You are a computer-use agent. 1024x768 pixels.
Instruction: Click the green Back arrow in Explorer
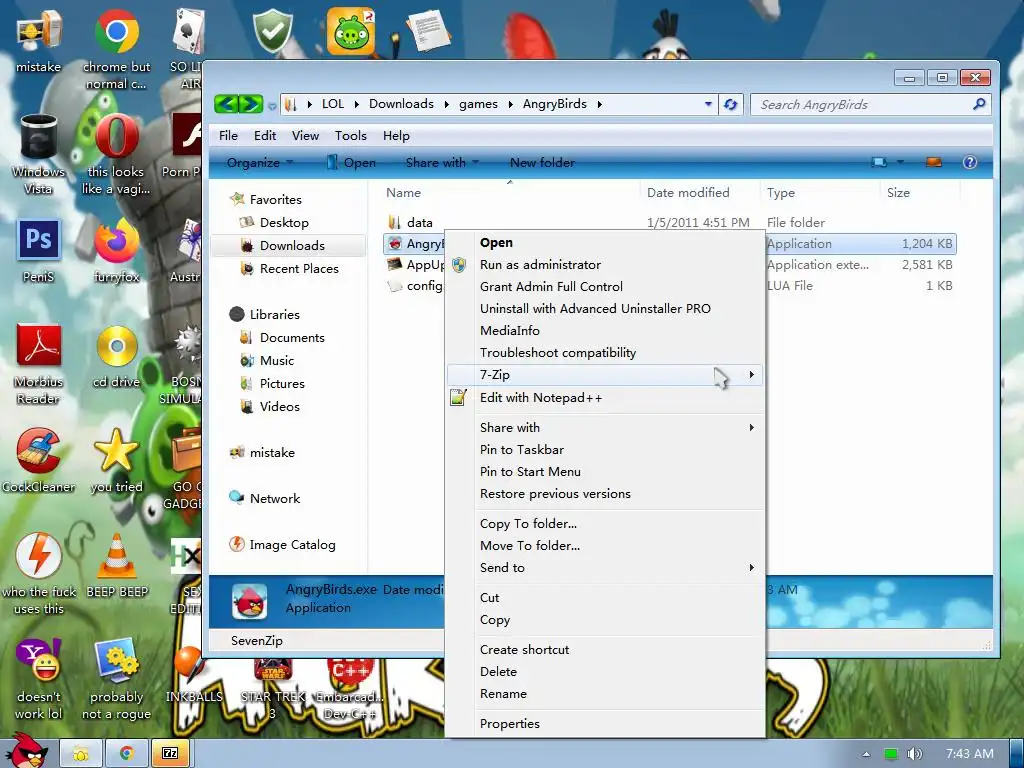click(x=226, y=104)
